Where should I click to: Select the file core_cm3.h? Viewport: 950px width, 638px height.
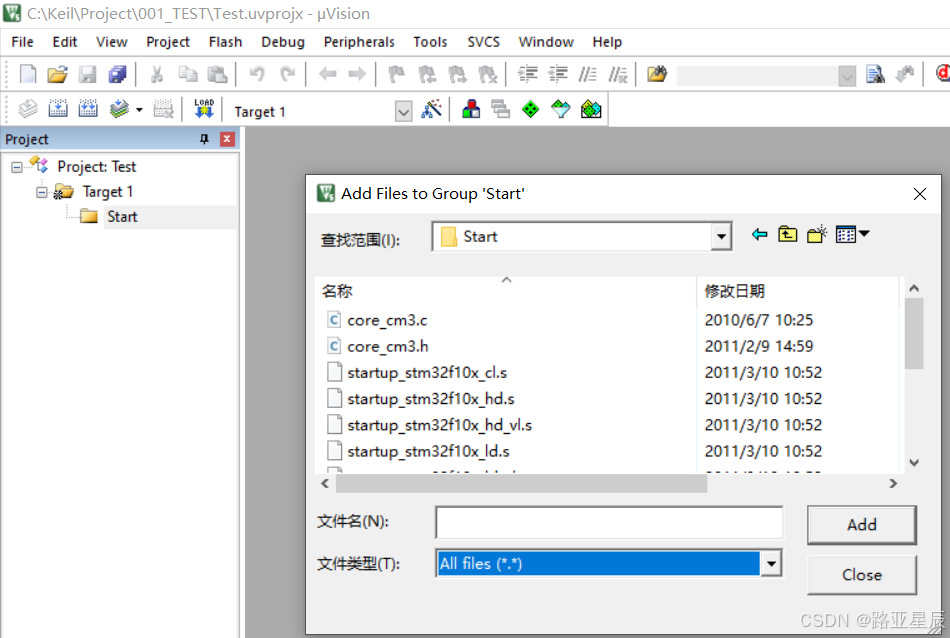pyautogui.click(x=388, y=347)
